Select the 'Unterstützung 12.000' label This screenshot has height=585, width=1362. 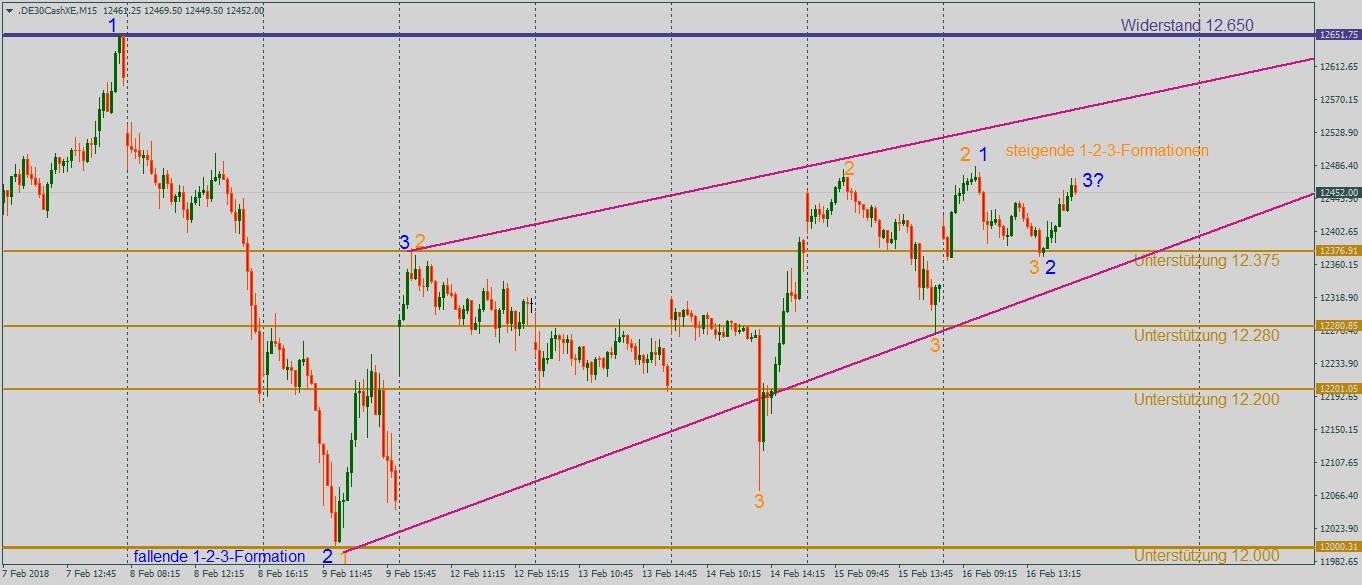click(x=1206, y=555)
